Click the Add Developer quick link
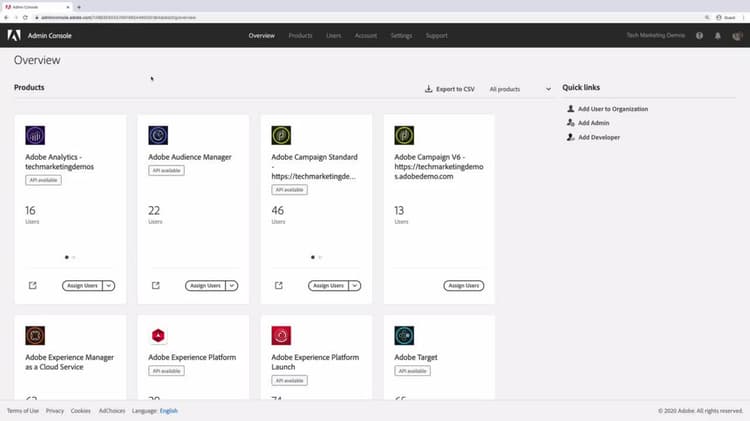Viewport: 750px width, 421px height. click(599, 137)
